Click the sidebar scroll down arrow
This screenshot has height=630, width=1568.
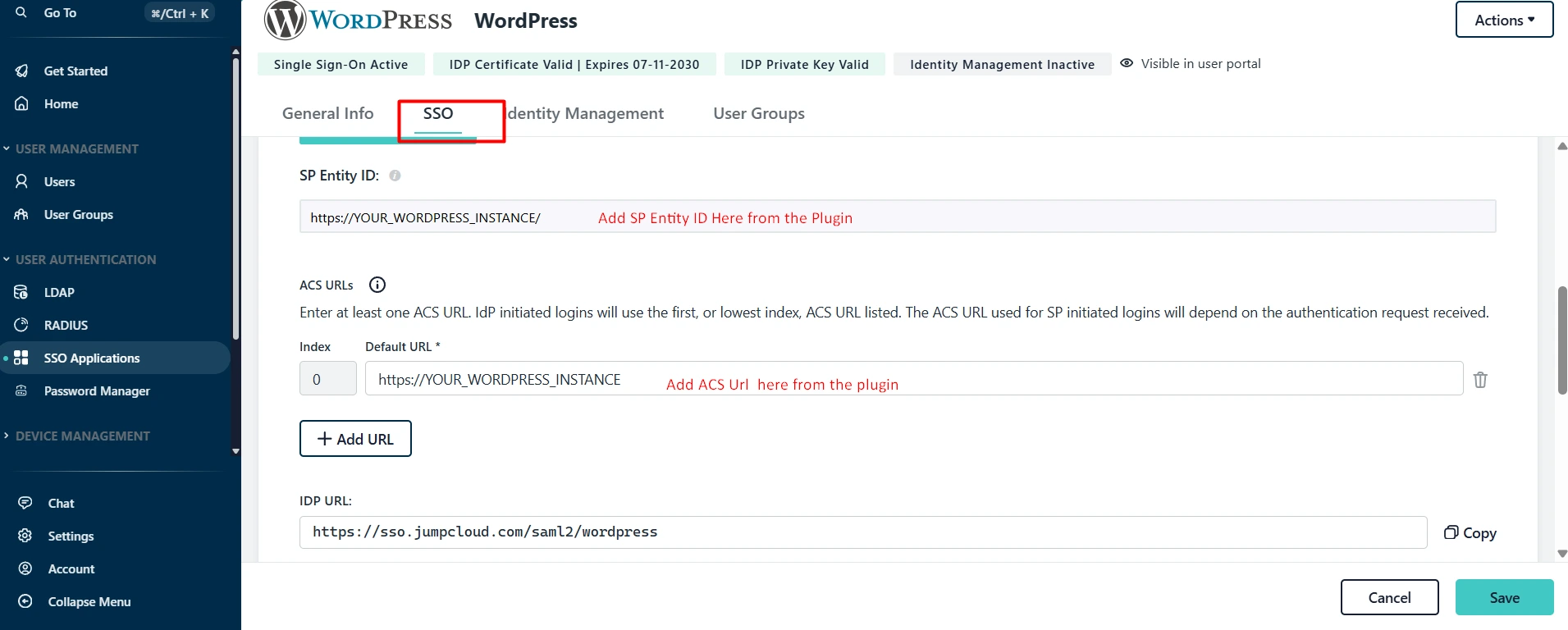click(x=235, y=450)
